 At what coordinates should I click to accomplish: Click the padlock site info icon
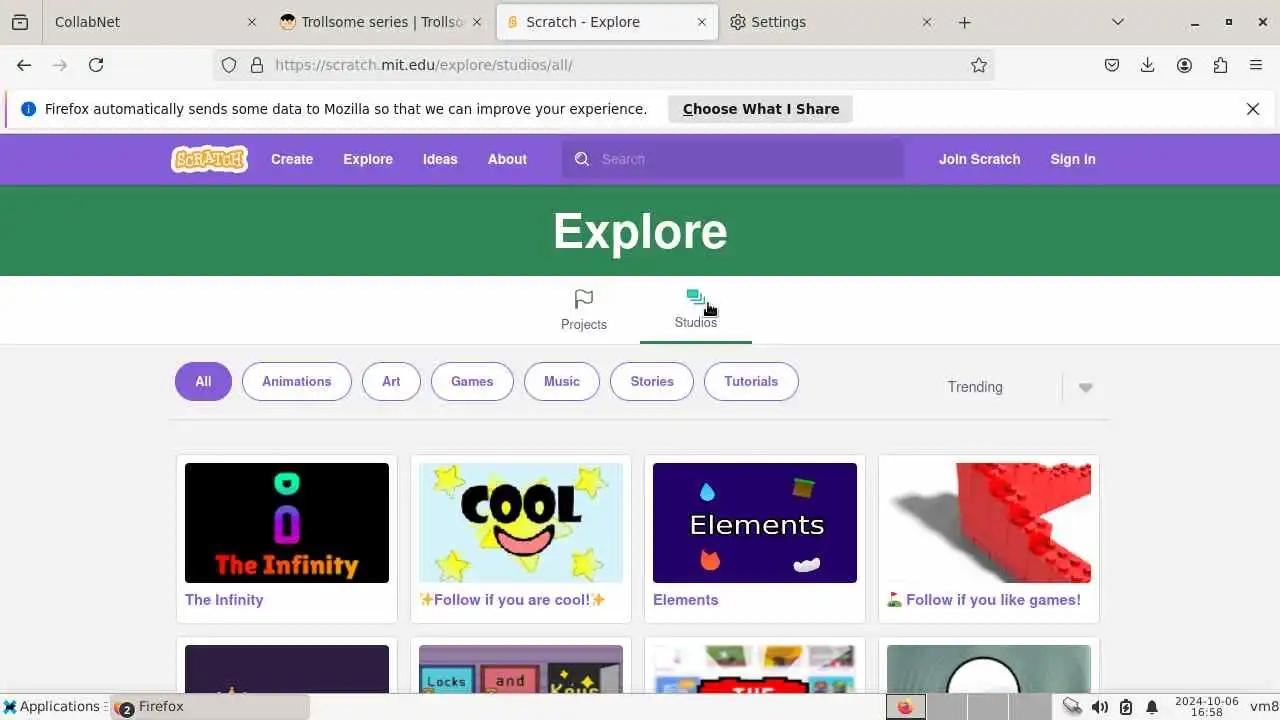point(257,65)
